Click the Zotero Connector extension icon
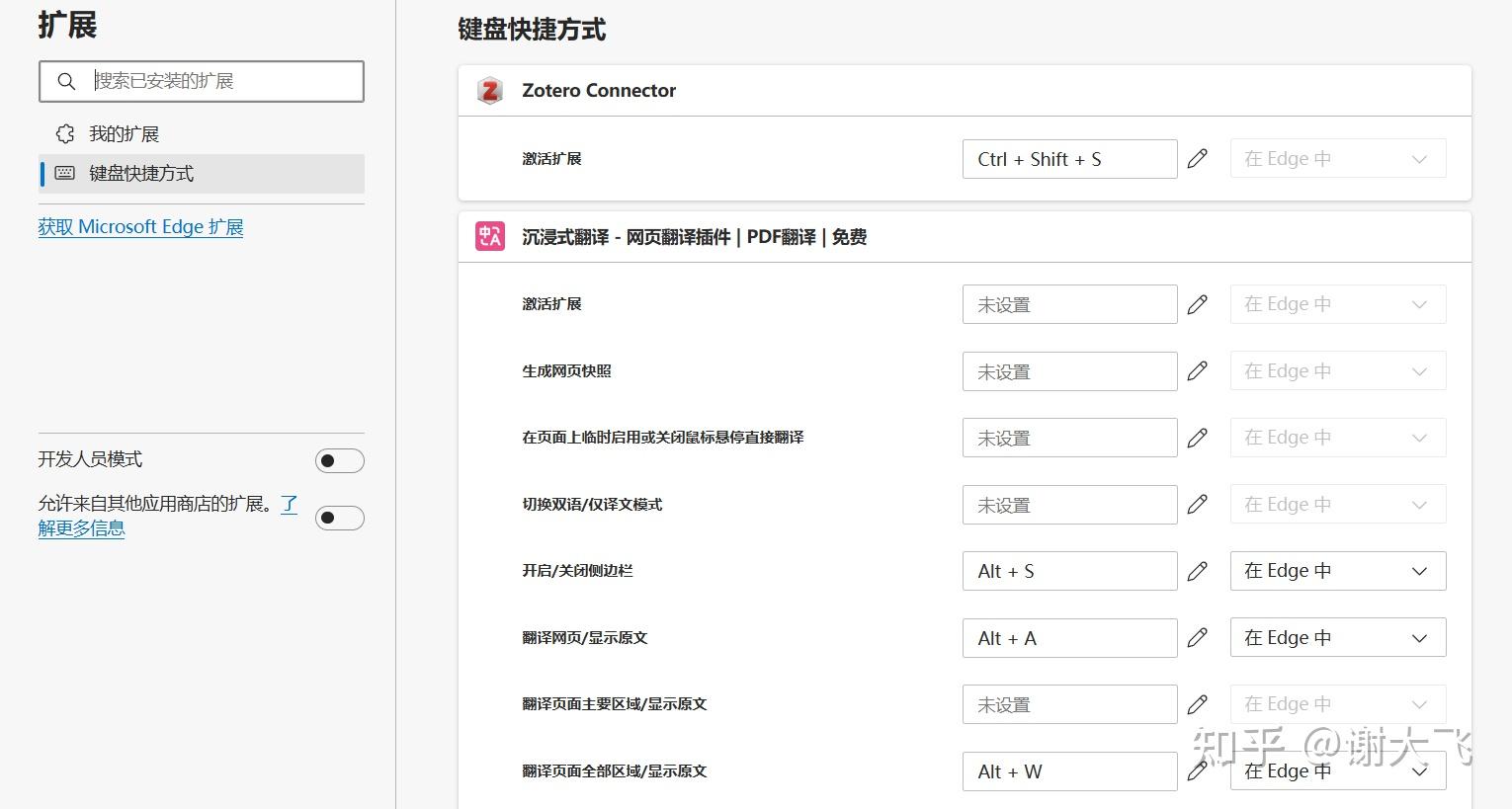The height and width of the screenshot is (809, 1512). (490, 91)
